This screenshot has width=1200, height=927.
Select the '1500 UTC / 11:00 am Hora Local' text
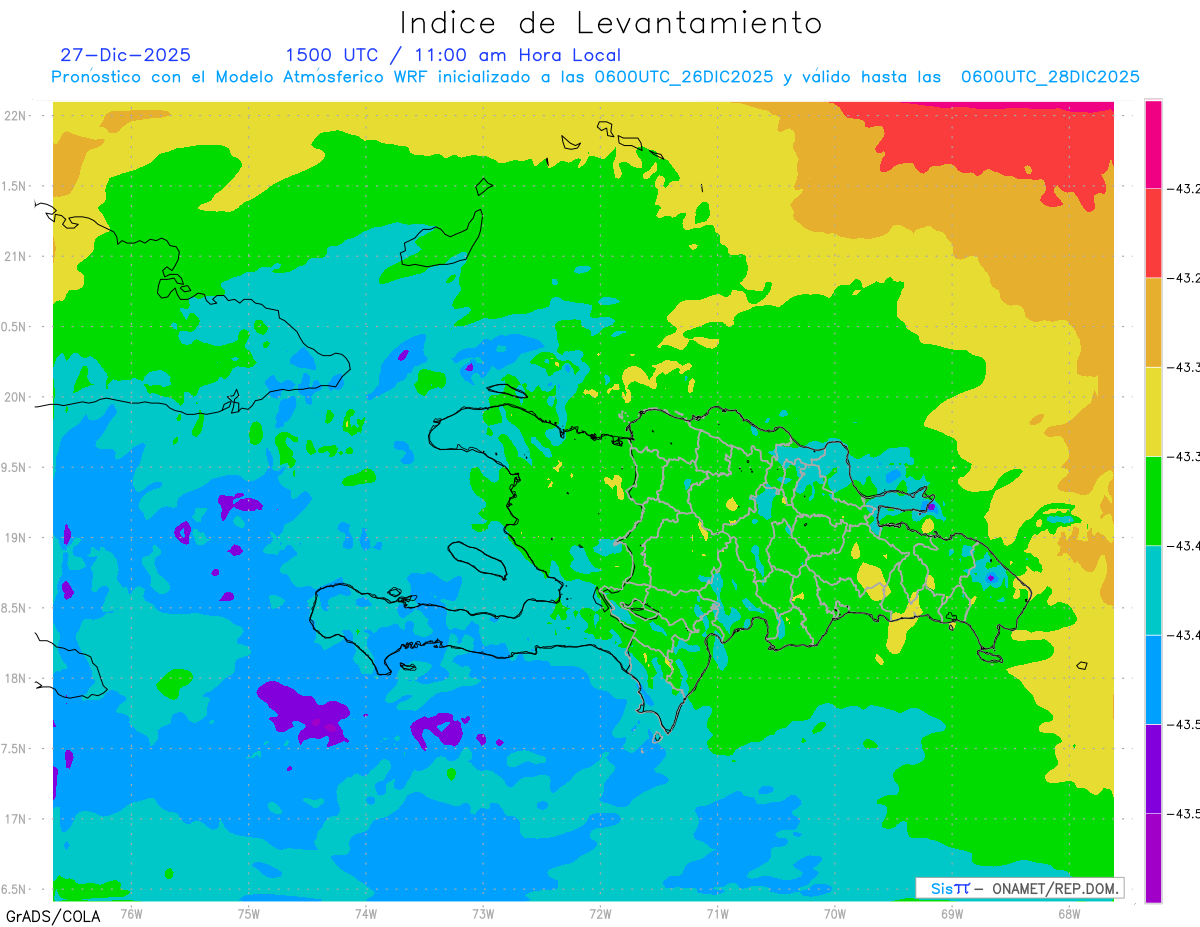coord(453,55)
